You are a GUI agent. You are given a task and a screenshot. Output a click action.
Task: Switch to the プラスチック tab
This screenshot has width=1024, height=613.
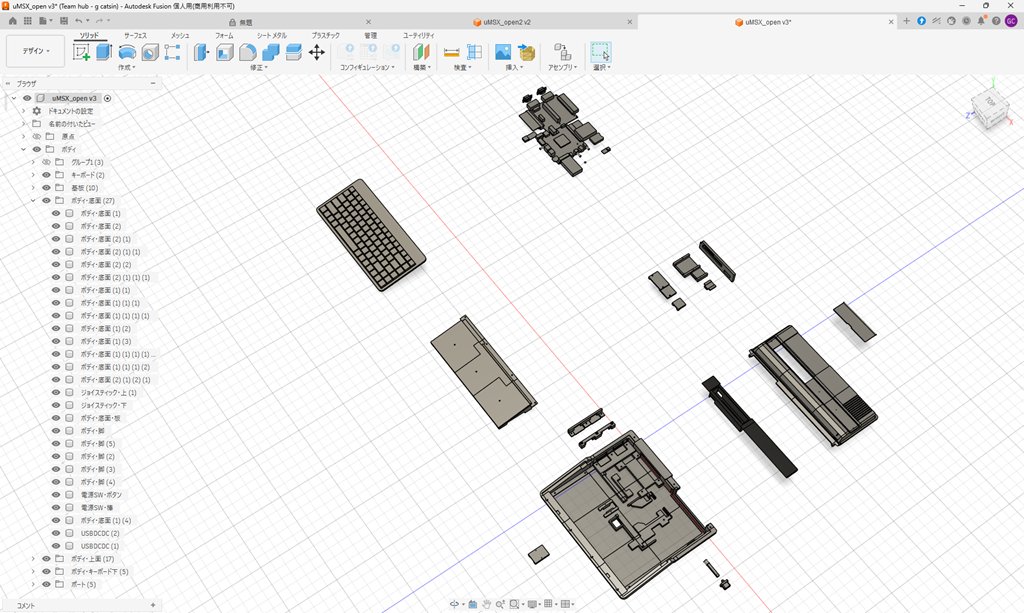(x=325, y=35)
